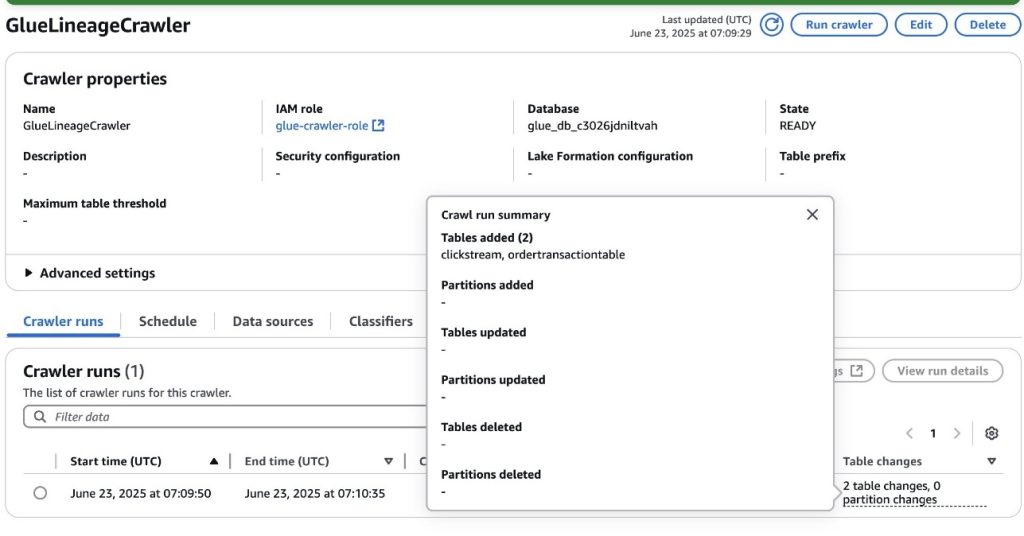Click Edit button for crawler
The image size is (1024, 536).
921,25
